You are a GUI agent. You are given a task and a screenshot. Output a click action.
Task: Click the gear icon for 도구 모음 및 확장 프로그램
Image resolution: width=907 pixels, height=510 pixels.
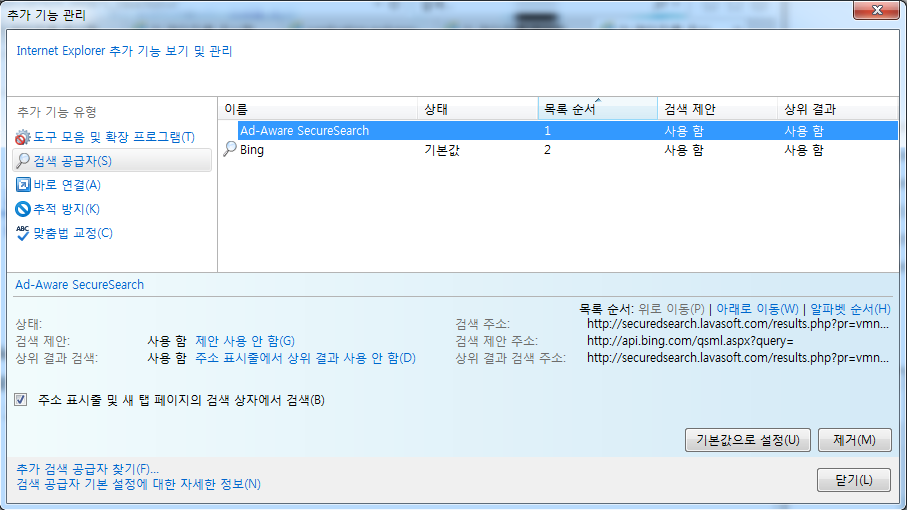23,137
